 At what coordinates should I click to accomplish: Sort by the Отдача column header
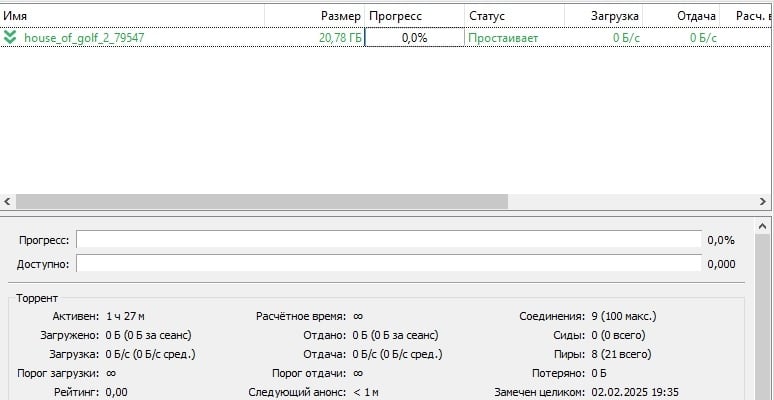681,16
